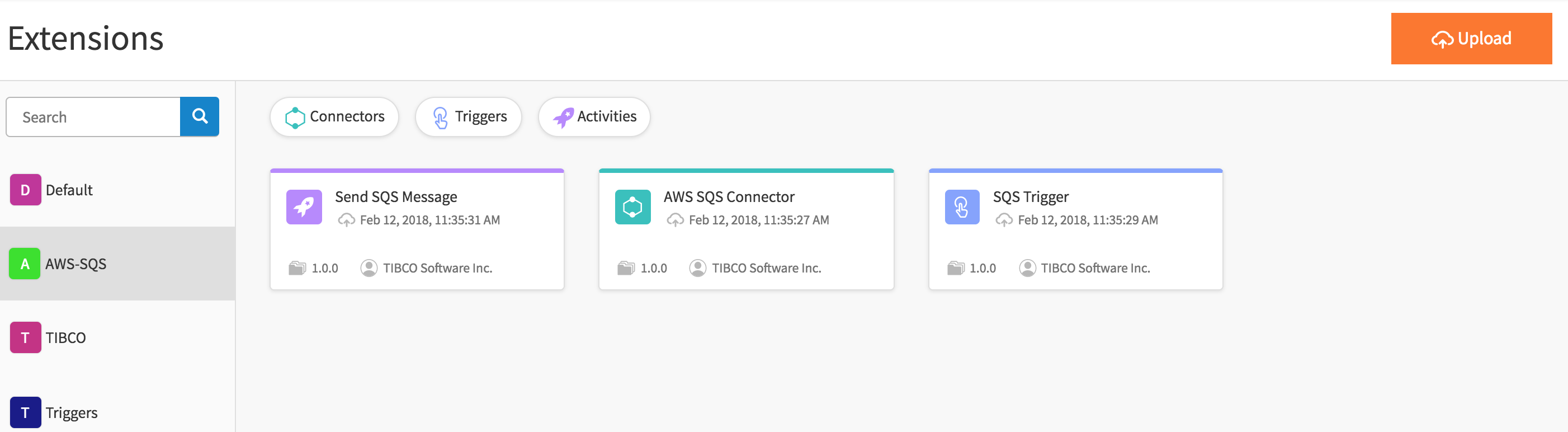Toggle the Triggers filter chip
1568x432 pixels.
coord(468,116)
